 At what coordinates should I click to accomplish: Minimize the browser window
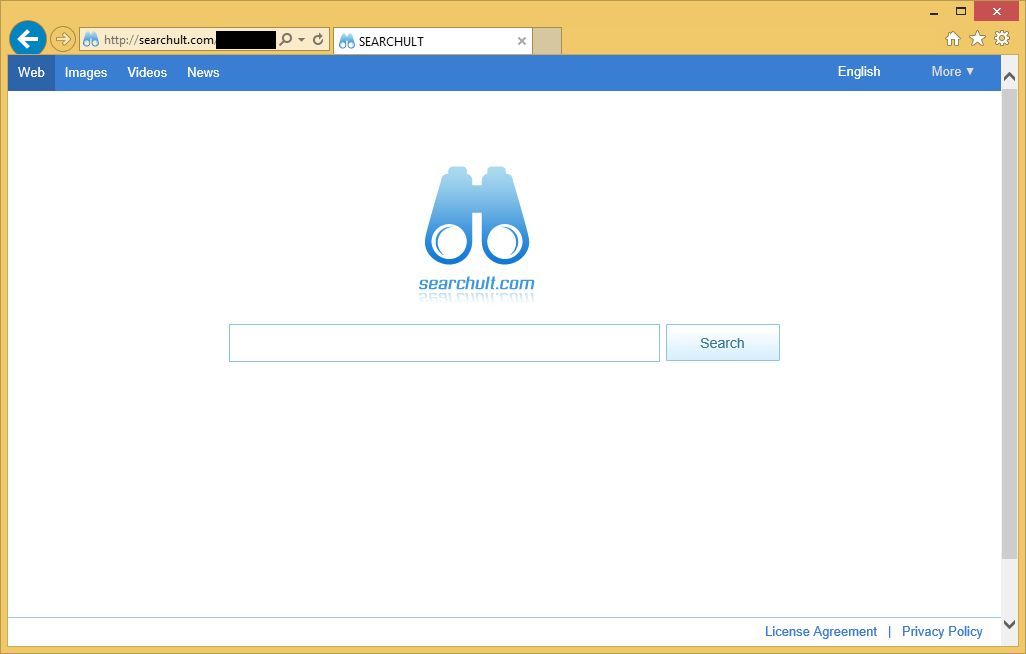click(x=934, y=12)
